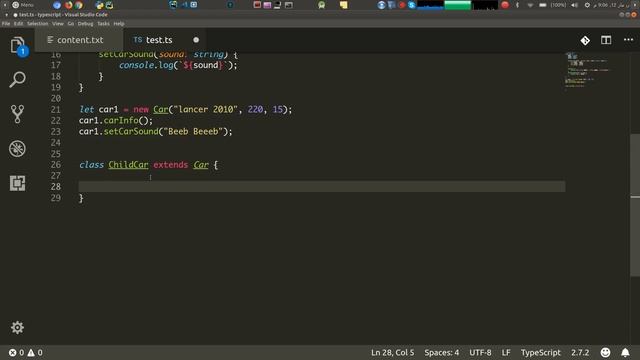Launch Google Chrome from the top panel
The image size is (640, 360).
tap(78, 5)
